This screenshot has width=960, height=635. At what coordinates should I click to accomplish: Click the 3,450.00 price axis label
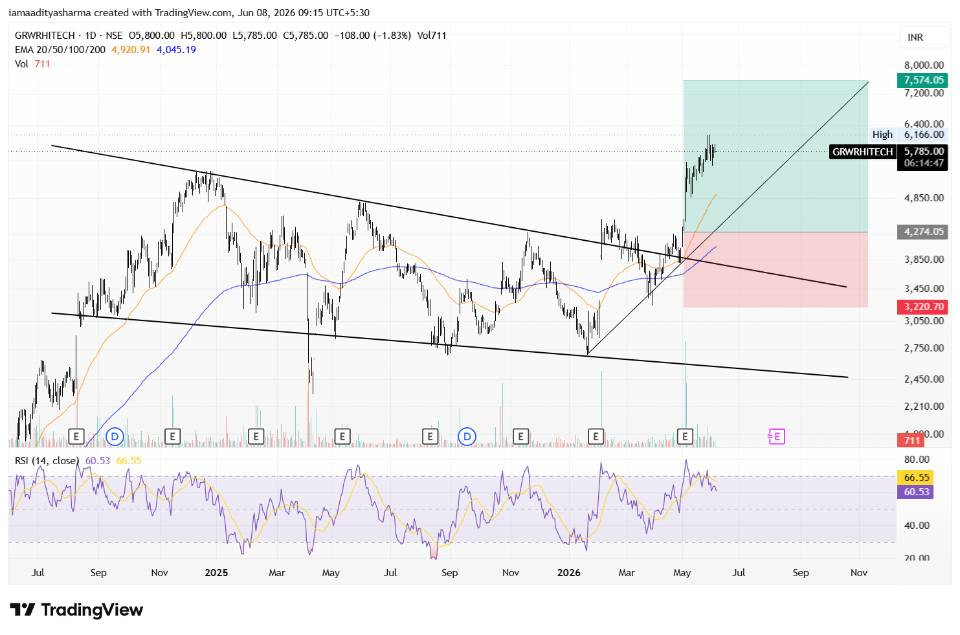924,288
